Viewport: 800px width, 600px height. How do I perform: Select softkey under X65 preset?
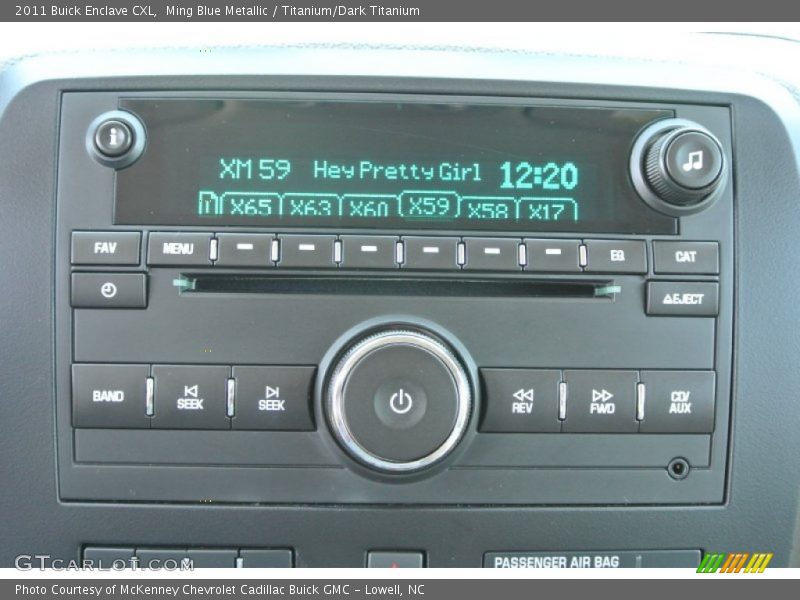[x=245, y=249]
